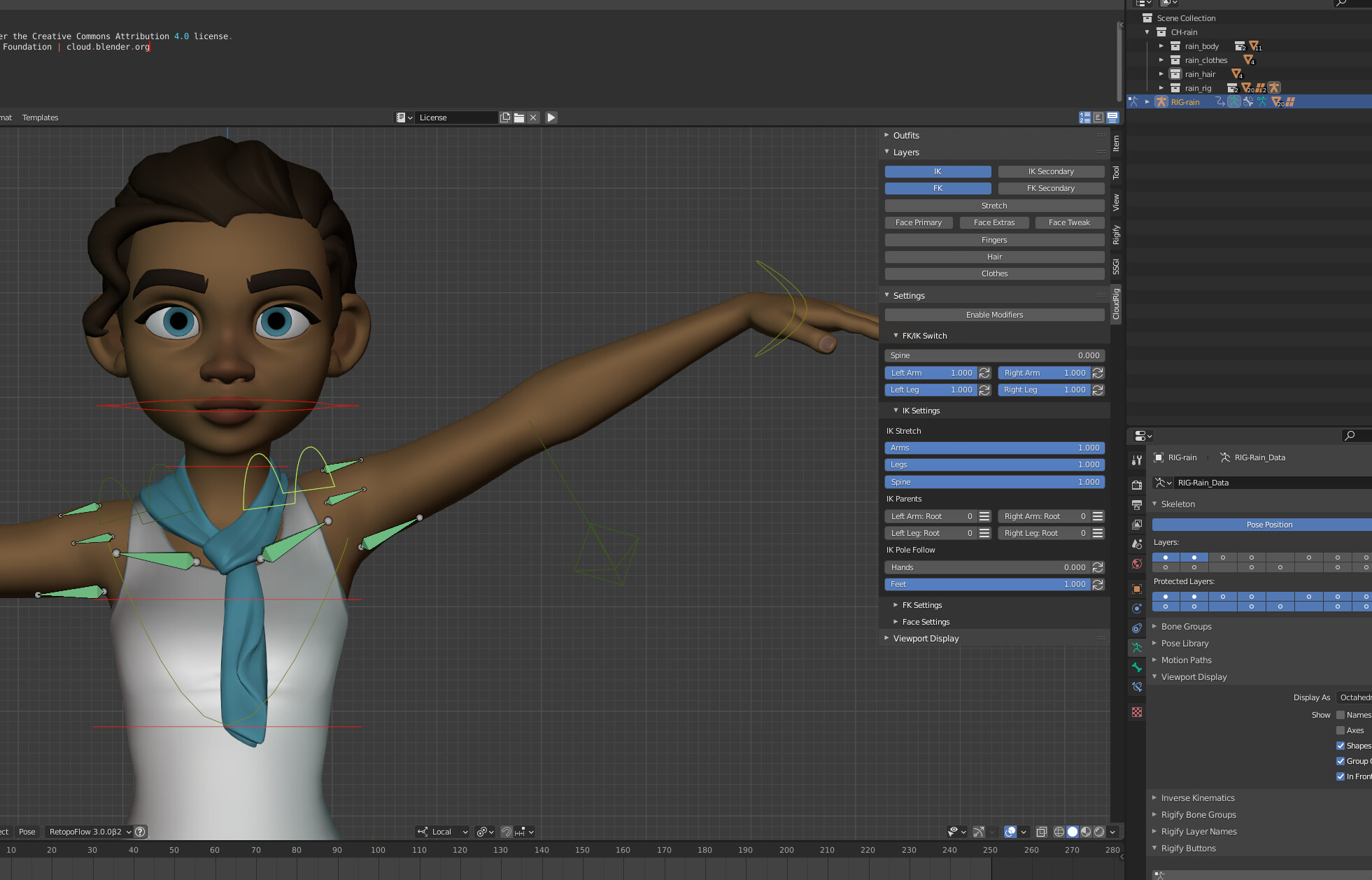Switch to the Item sidebar tab
Screen dimensions: 1372x880
point(1116,143)
